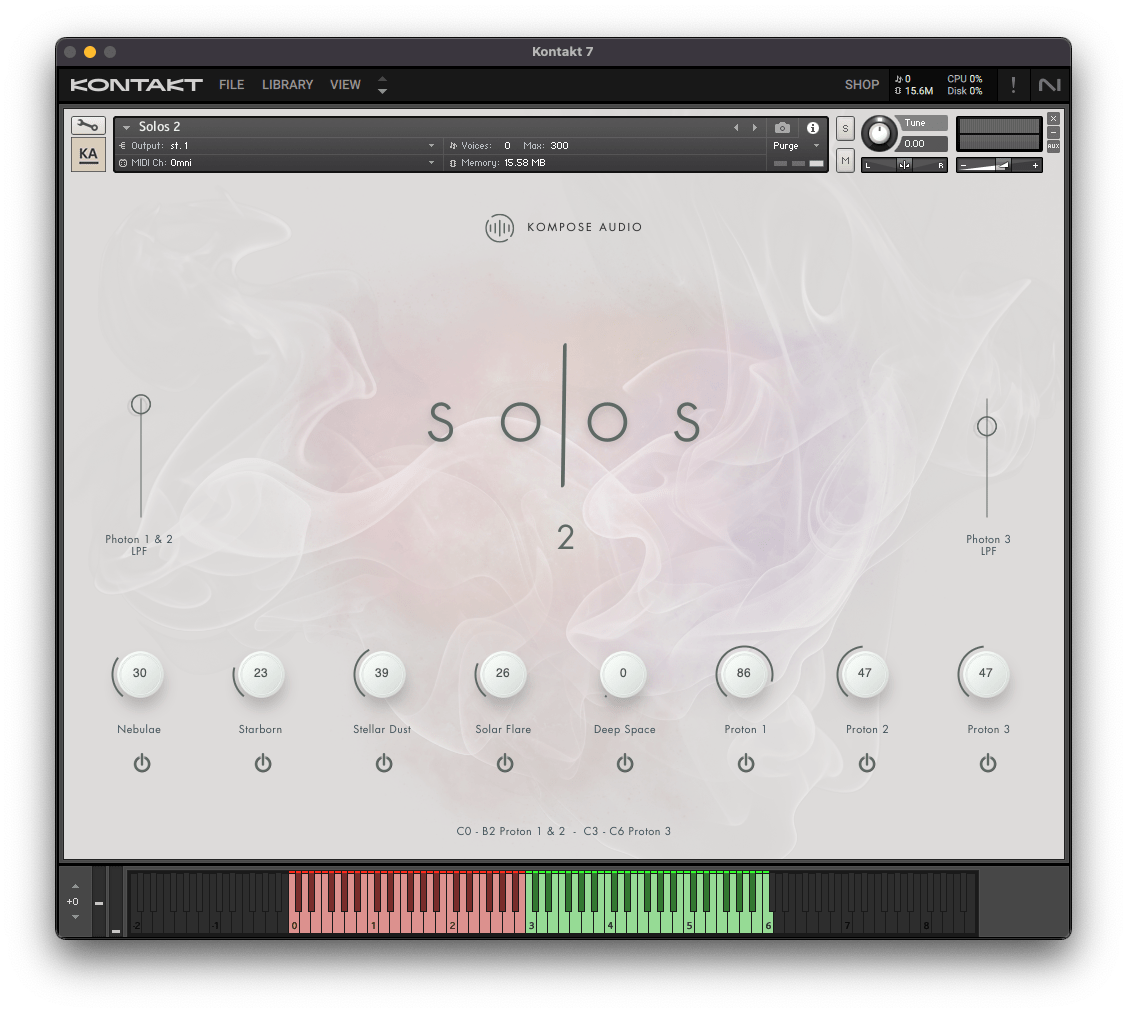
Task: Click the SHOP button
Action: (x=861, y=85)
